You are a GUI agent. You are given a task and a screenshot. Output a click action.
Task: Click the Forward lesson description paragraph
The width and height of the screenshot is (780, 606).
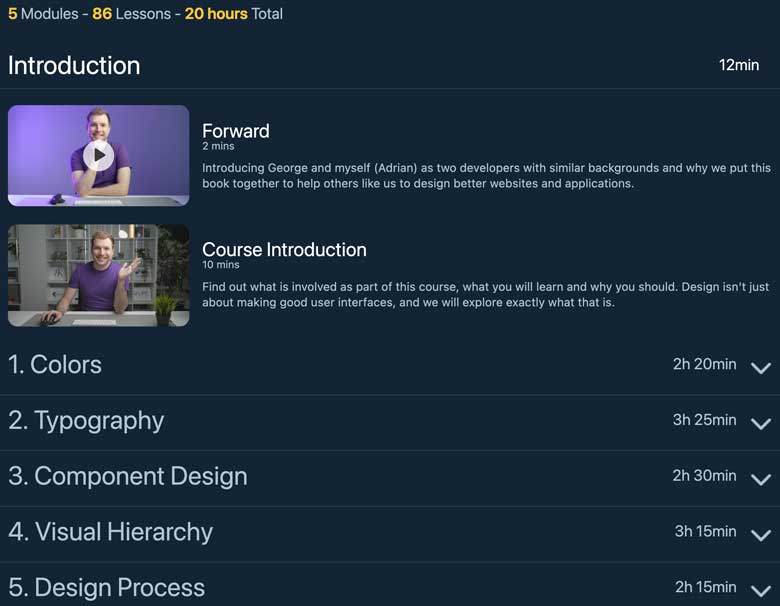point(487,176)
